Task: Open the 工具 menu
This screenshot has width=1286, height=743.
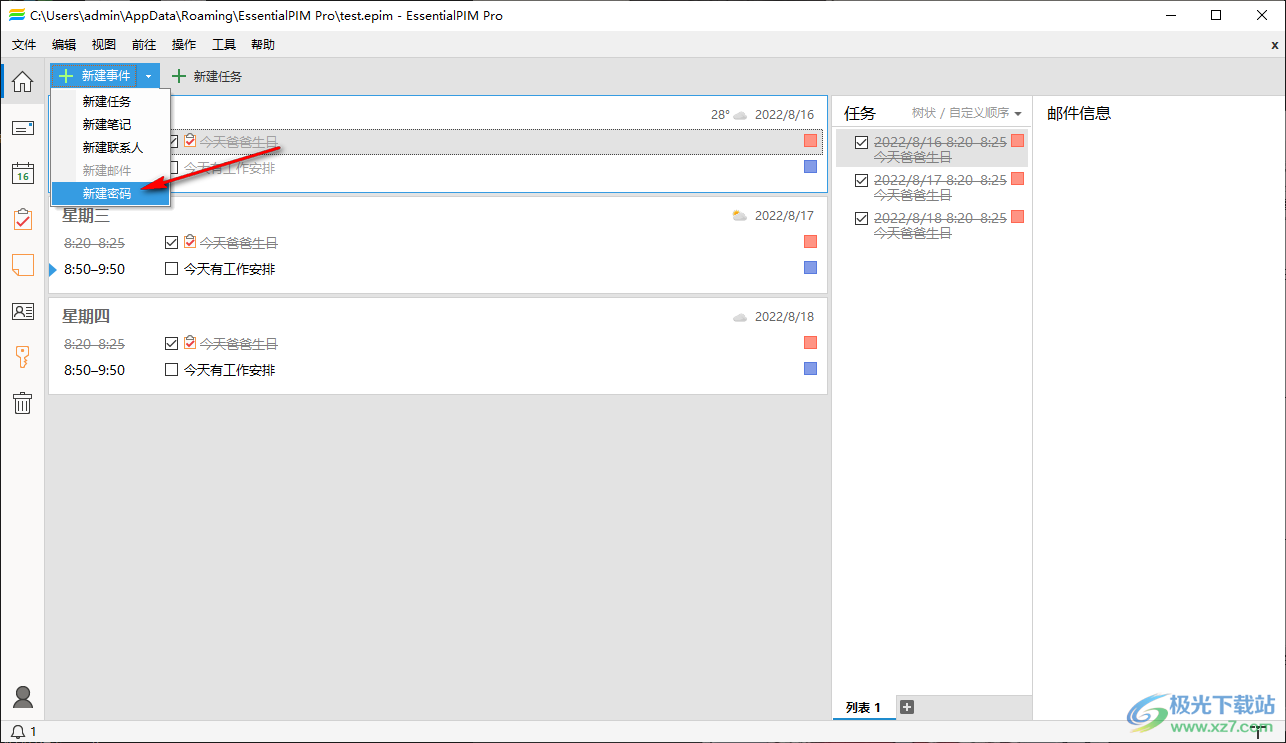Action: pos(224,45)
